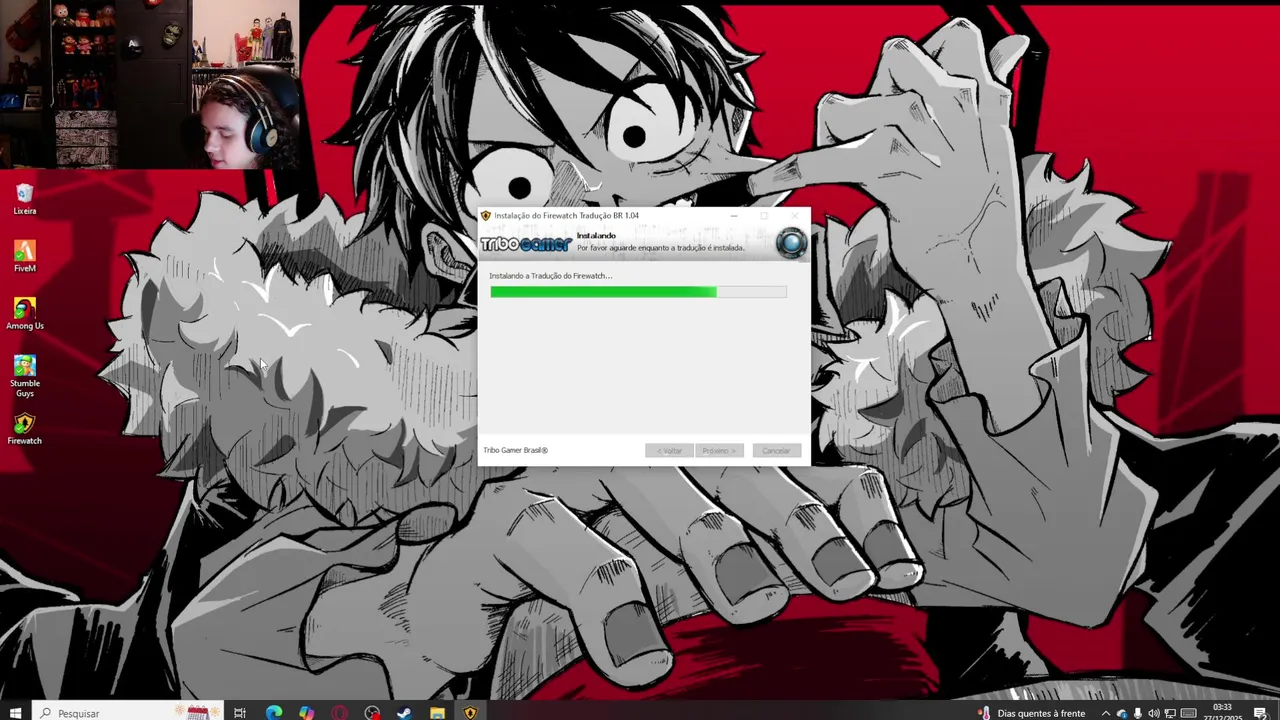Close the installer window
Image resolution: width=1280 pixels, height=720 pixels.
point(795,215)
